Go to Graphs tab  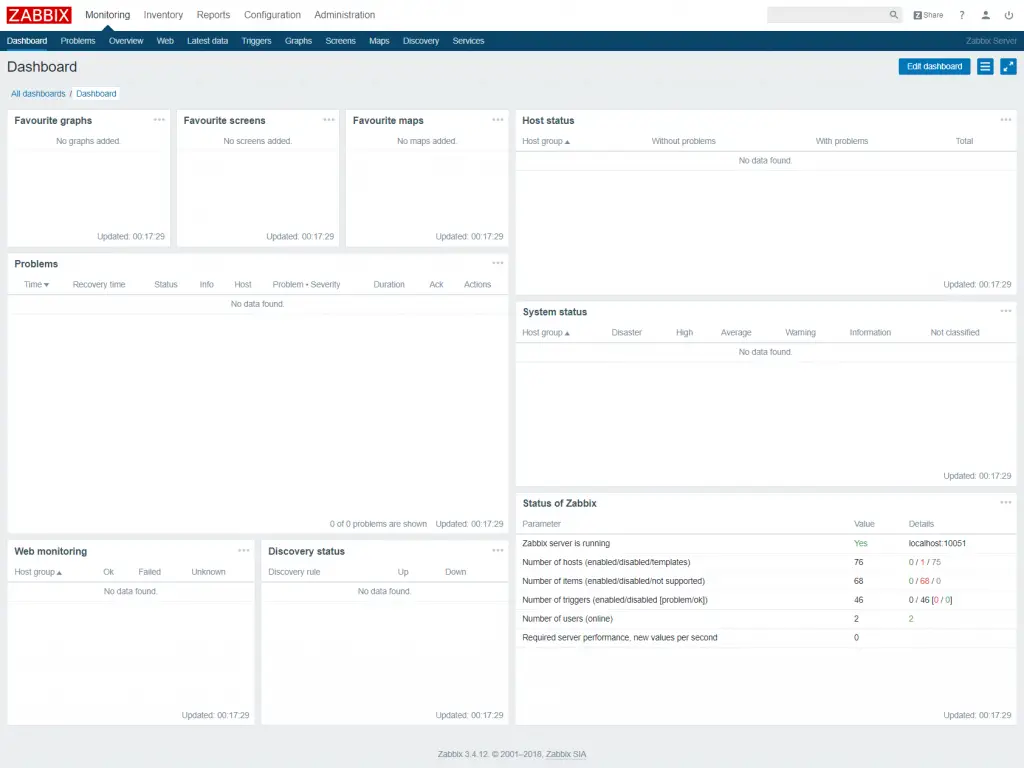coord(298,40)
